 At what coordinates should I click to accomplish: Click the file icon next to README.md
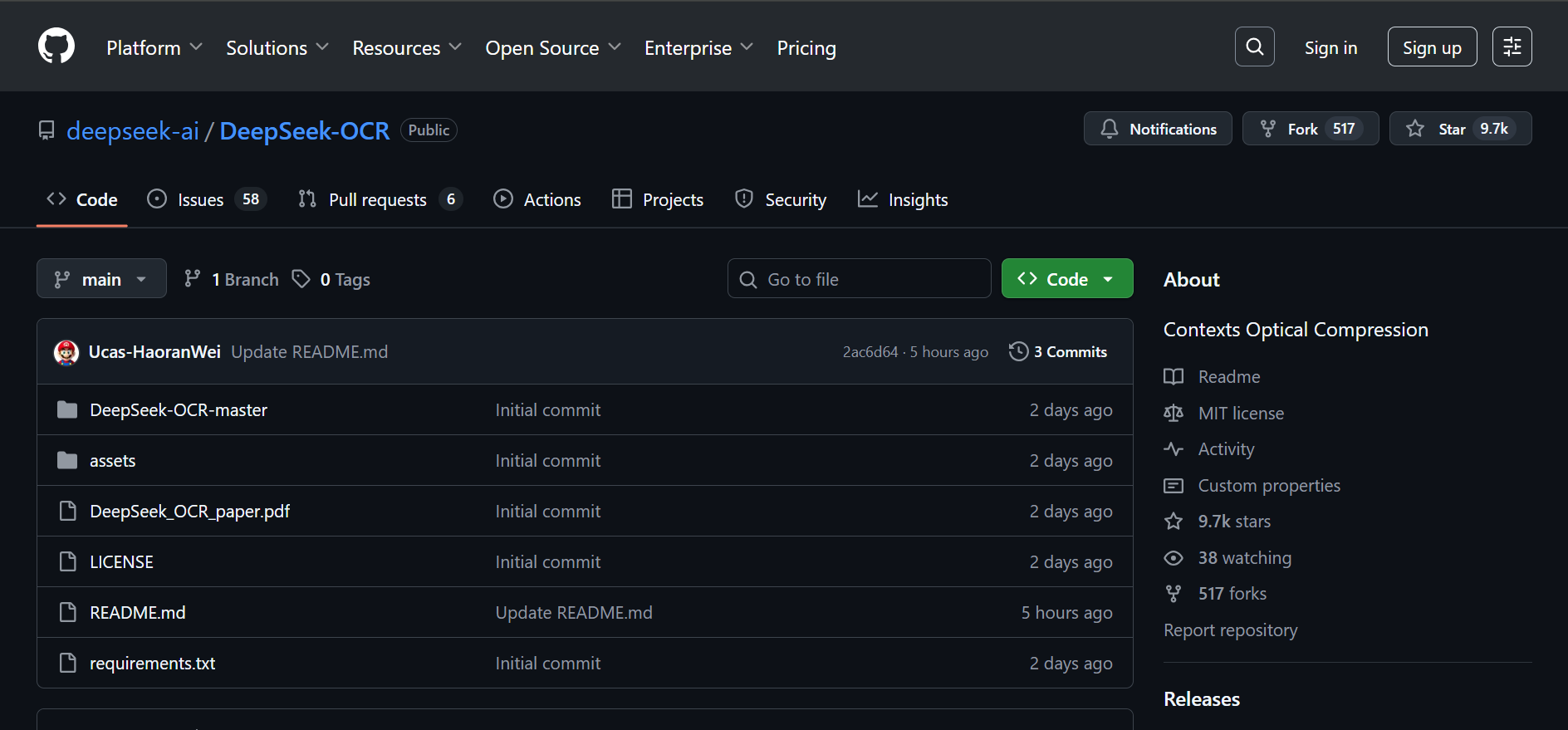coord(68,612)
